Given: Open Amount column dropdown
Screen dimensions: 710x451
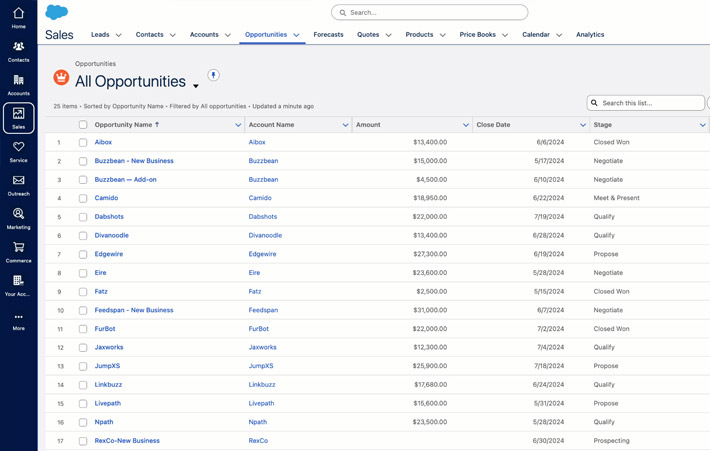Looking at the screenshot, I should (x=465, y=125).
